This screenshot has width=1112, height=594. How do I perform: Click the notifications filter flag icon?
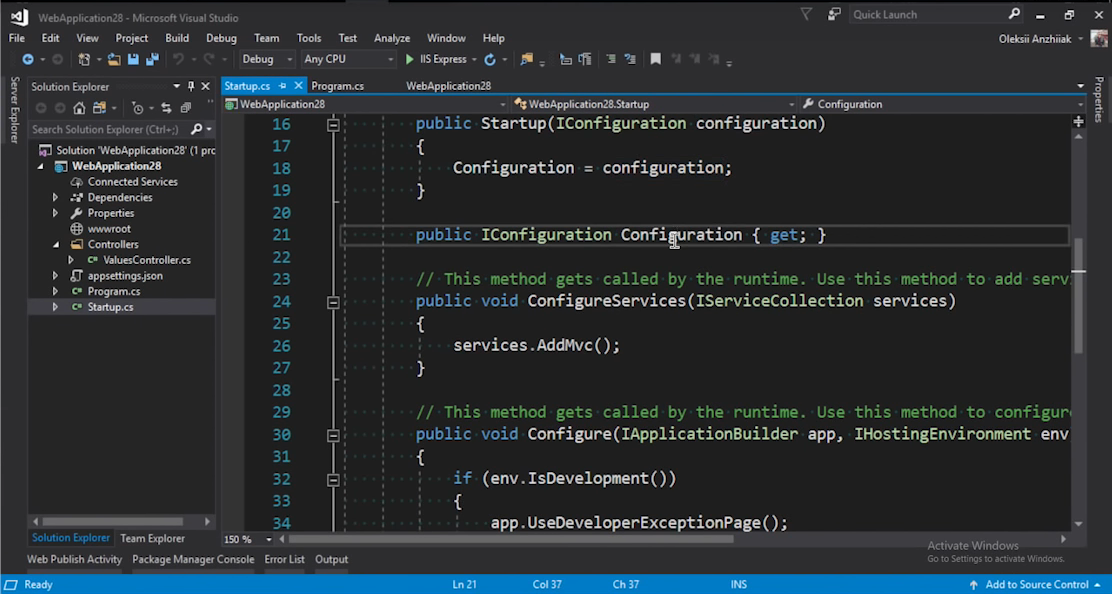(806, 14)
